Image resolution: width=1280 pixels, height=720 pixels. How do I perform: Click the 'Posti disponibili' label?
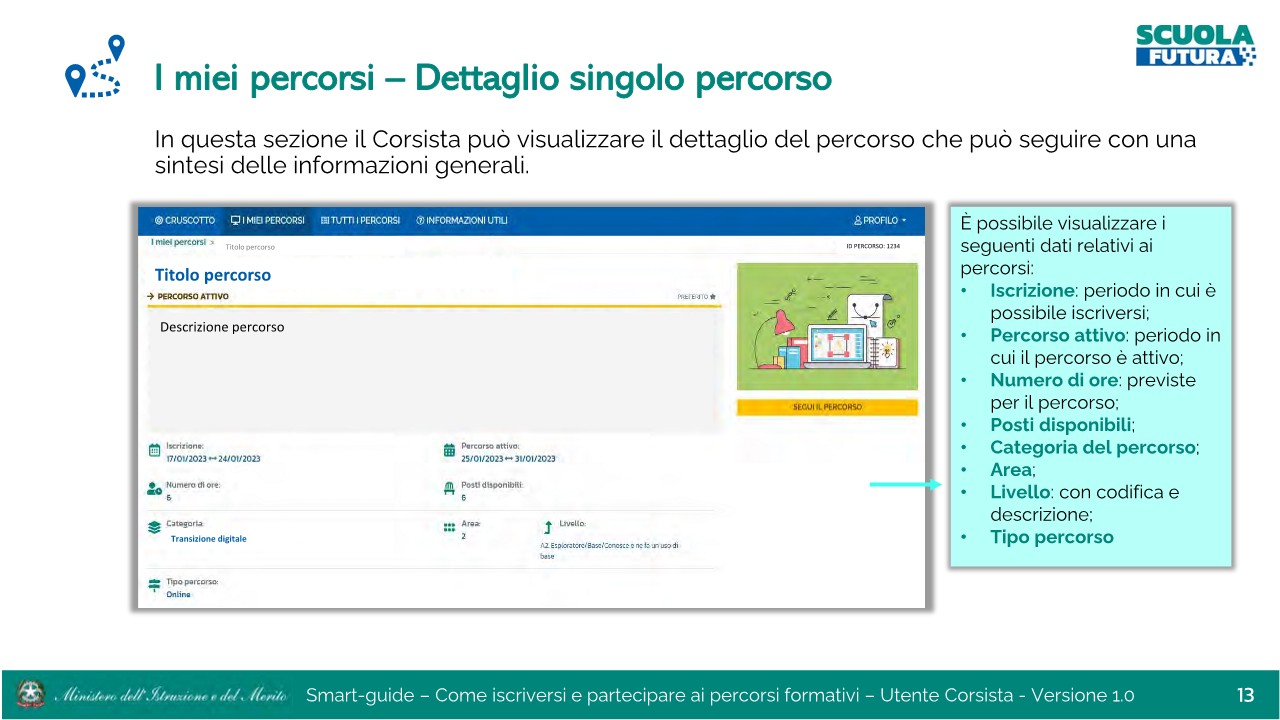tap(492, 484)
